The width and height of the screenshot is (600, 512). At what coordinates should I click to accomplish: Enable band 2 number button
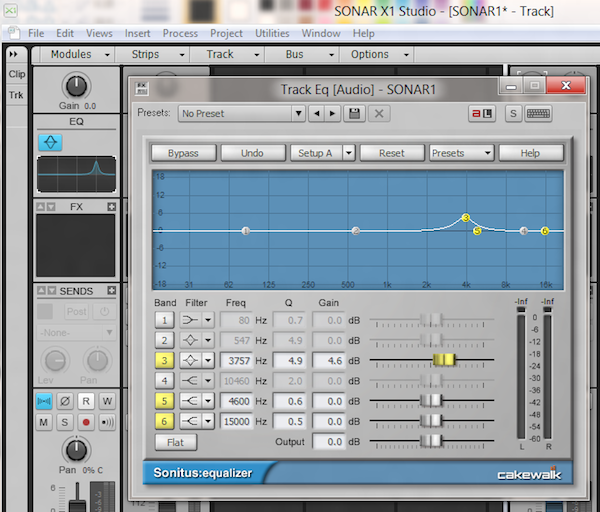164,340
